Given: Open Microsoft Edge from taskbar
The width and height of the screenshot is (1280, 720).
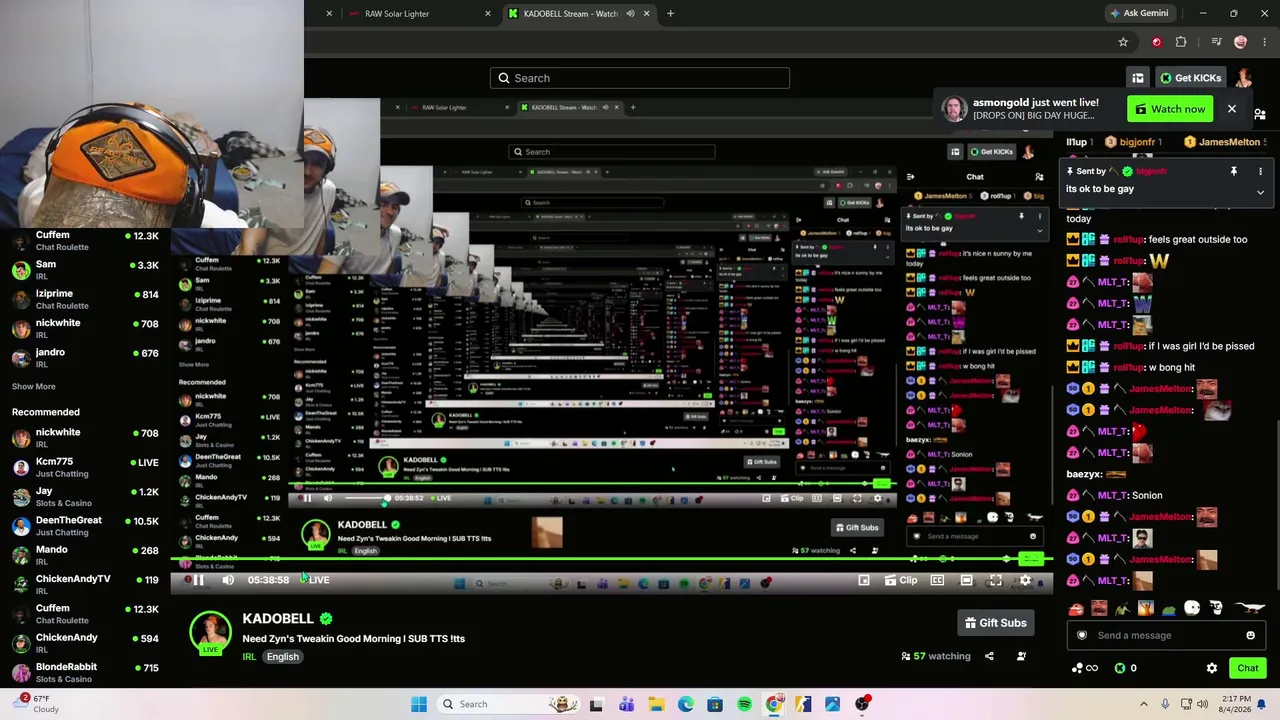Looking at the screenshot, I should [x=686, y=704].
